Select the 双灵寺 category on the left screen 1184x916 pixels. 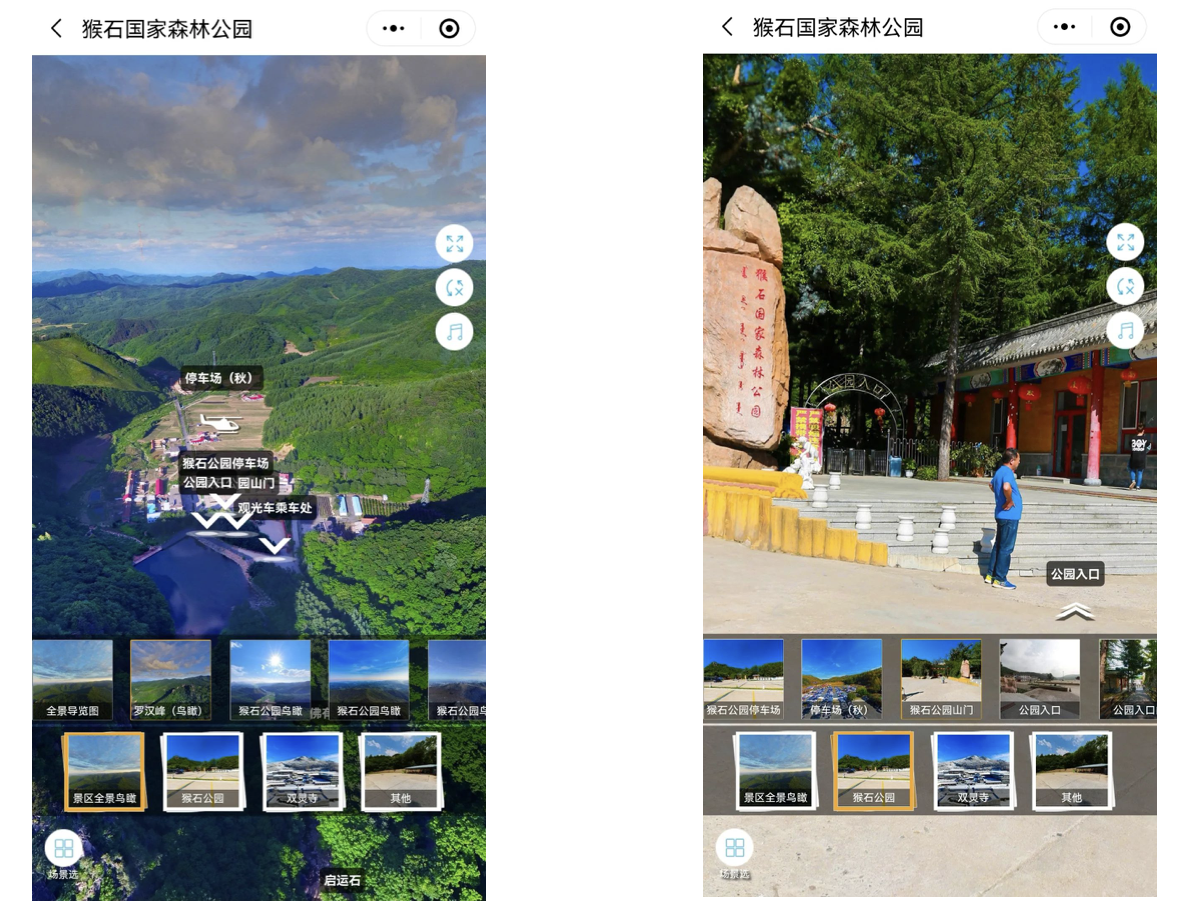pos(301,772)
